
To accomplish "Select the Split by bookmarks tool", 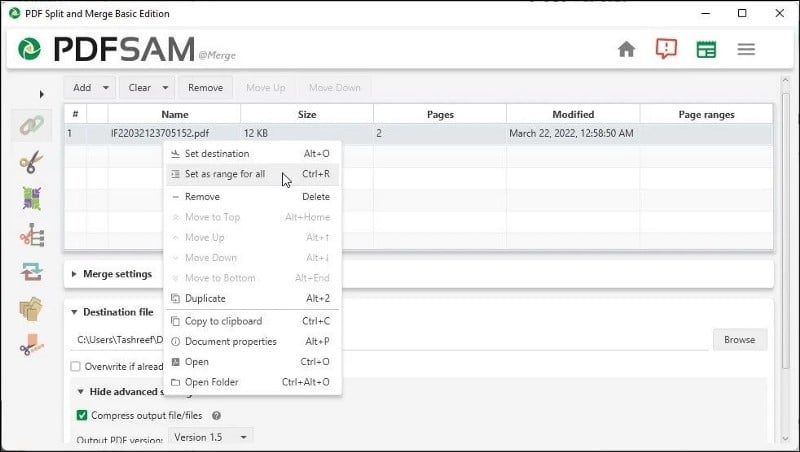I will pos(32,235).
